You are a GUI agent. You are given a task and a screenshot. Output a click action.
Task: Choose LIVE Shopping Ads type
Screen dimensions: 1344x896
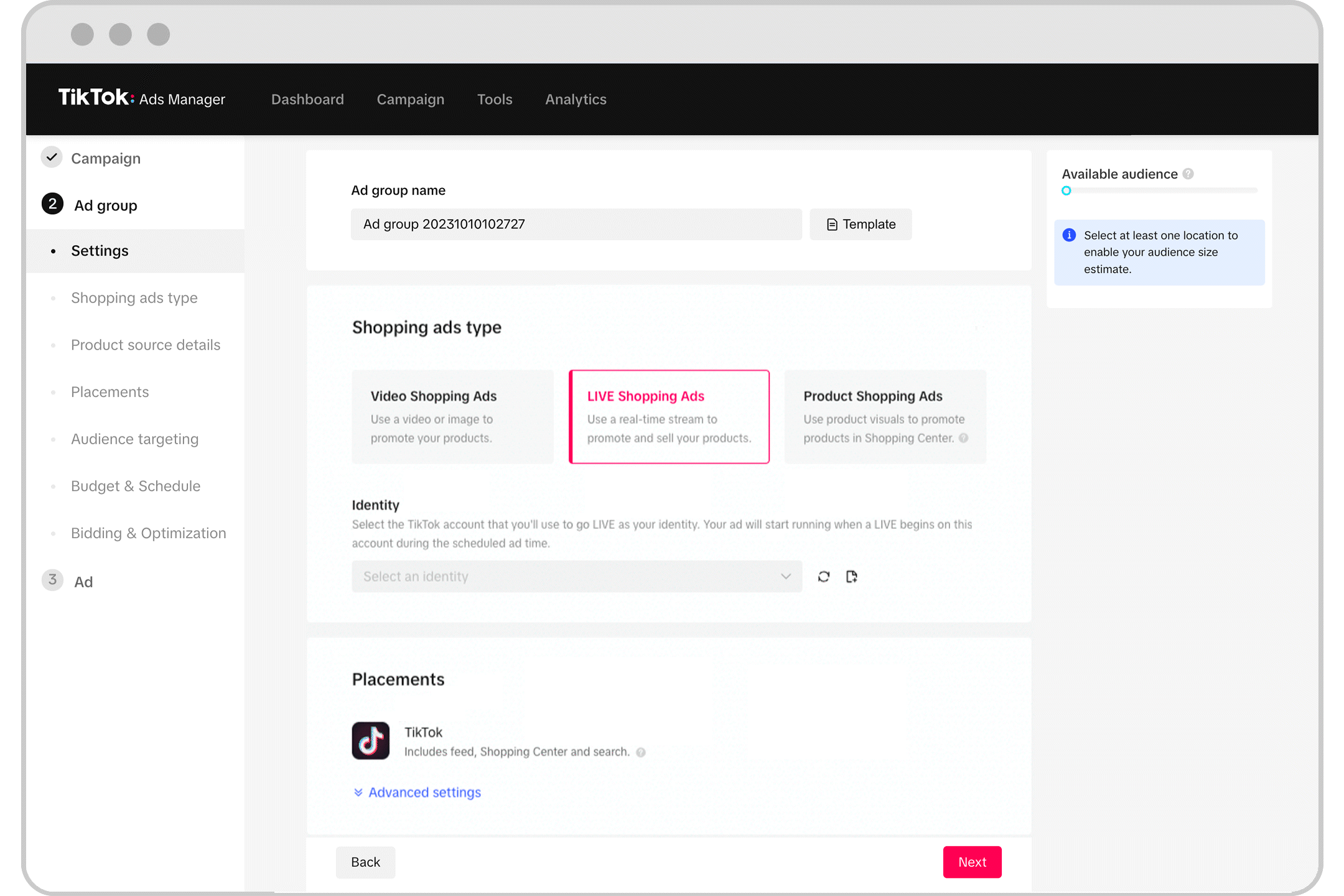[x=669, y=417]
